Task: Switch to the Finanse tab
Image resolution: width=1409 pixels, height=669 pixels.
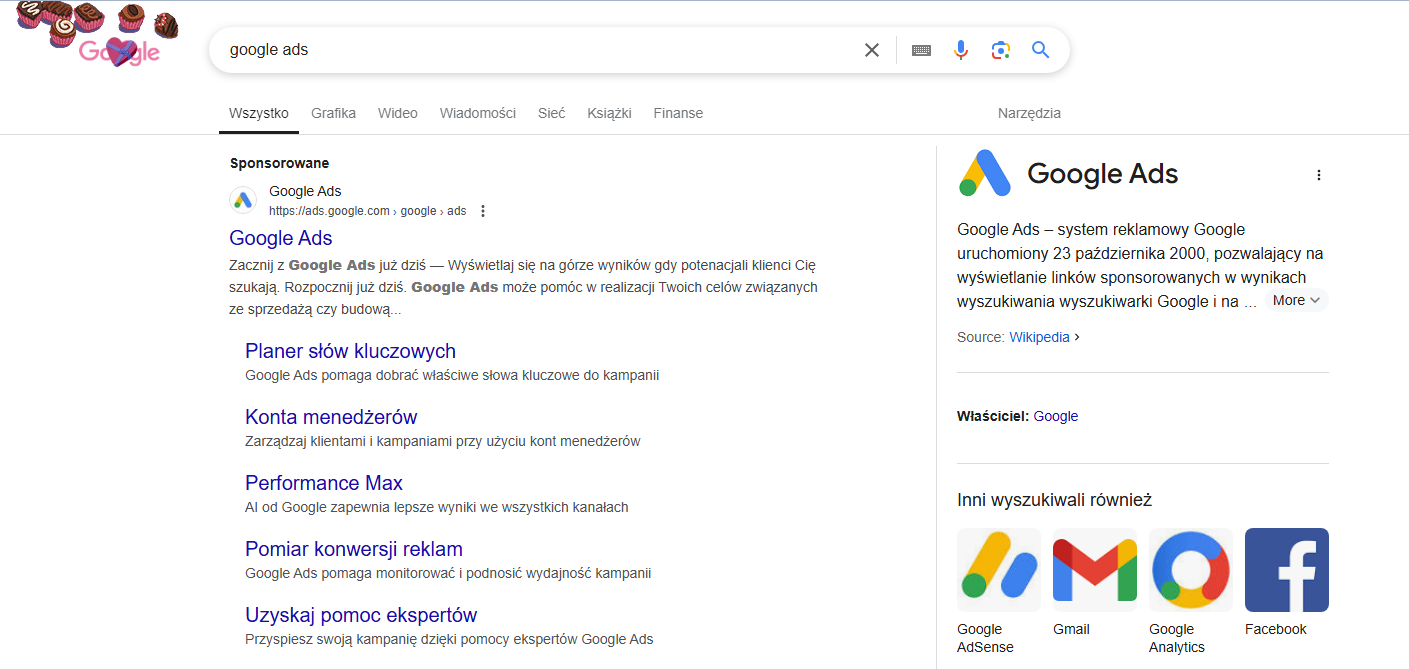Action: pyautogui.click(x=678, y=113)
